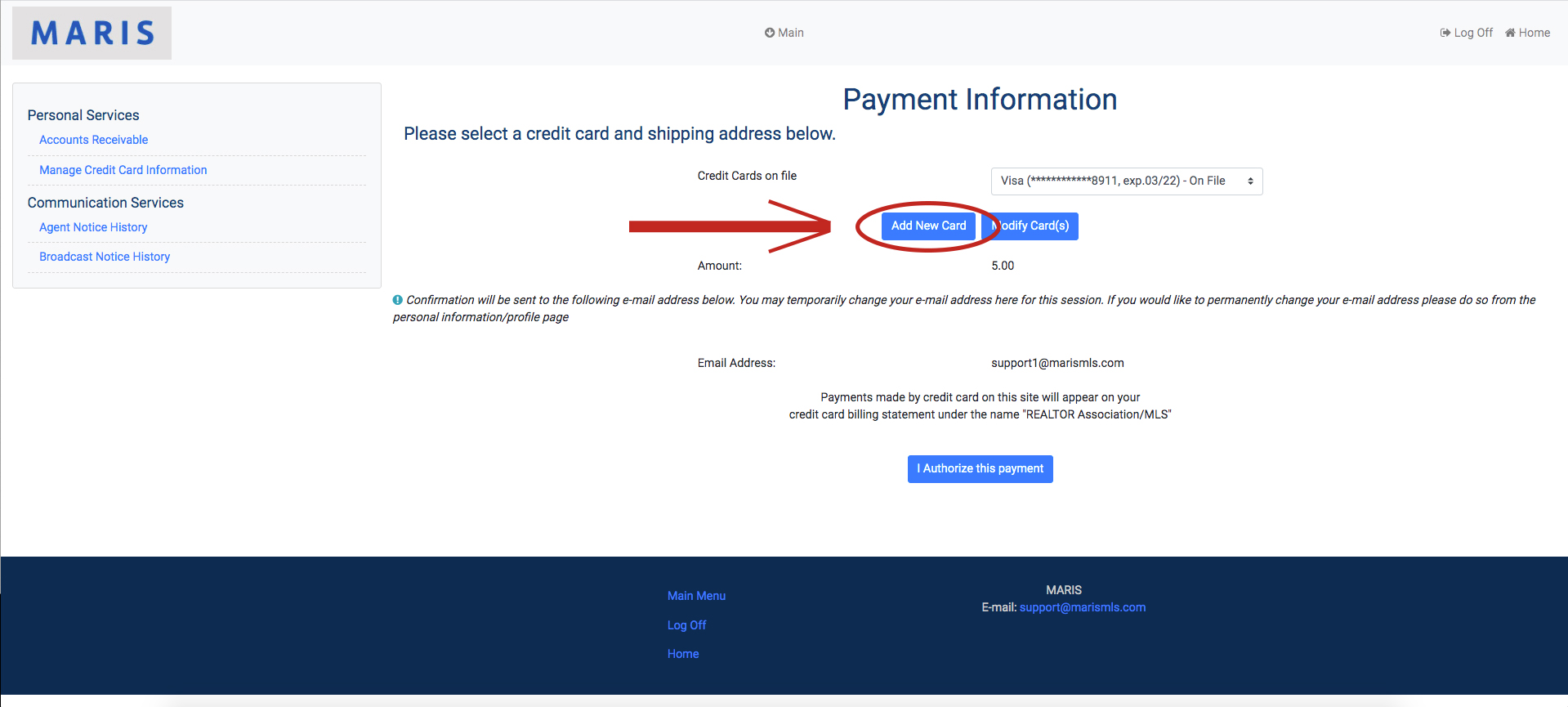
Task: Open the Credit Cards on file dropdown
Action: (1126, 181)
